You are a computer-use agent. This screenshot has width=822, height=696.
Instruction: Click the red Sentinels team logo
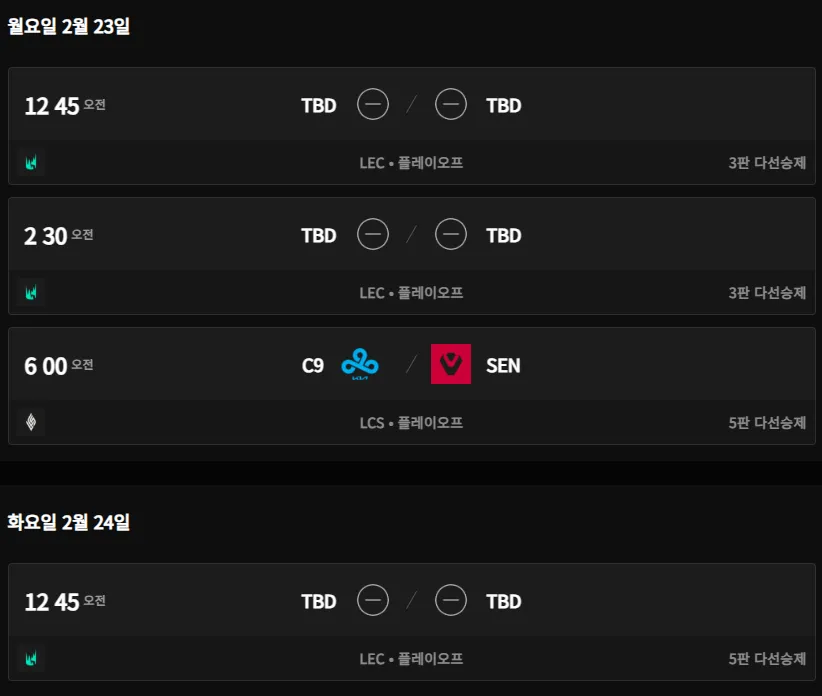click(x=451, y=365)
